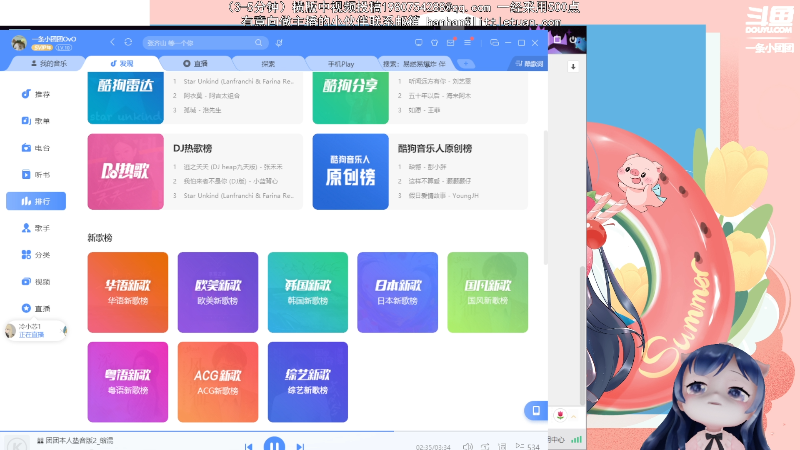Open 电台 in the sidebar
Screen dimensions: 800x450
point(36,148)
